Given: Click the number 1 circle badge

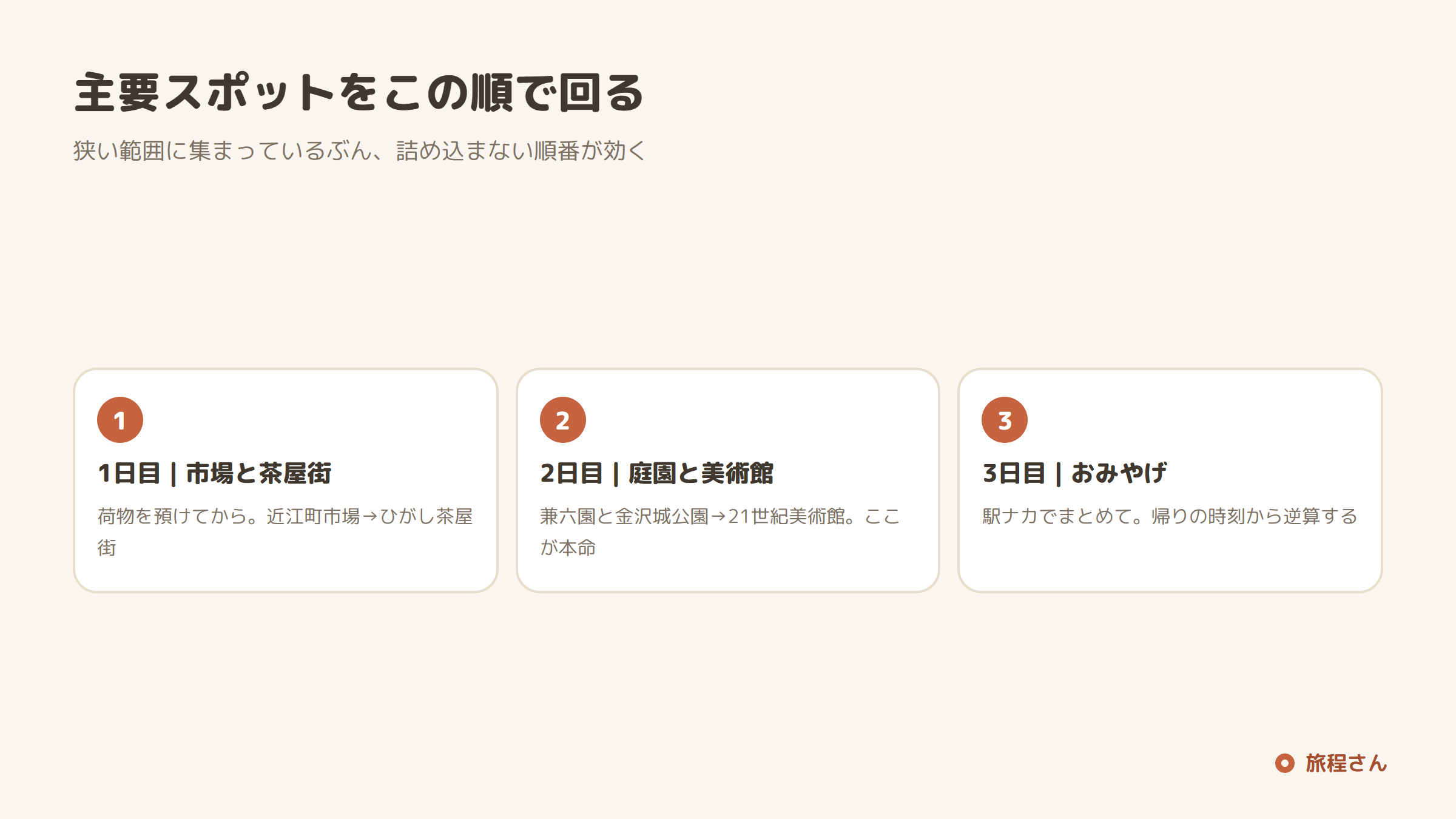Looking at the screenshot, I should pos(120,420).
